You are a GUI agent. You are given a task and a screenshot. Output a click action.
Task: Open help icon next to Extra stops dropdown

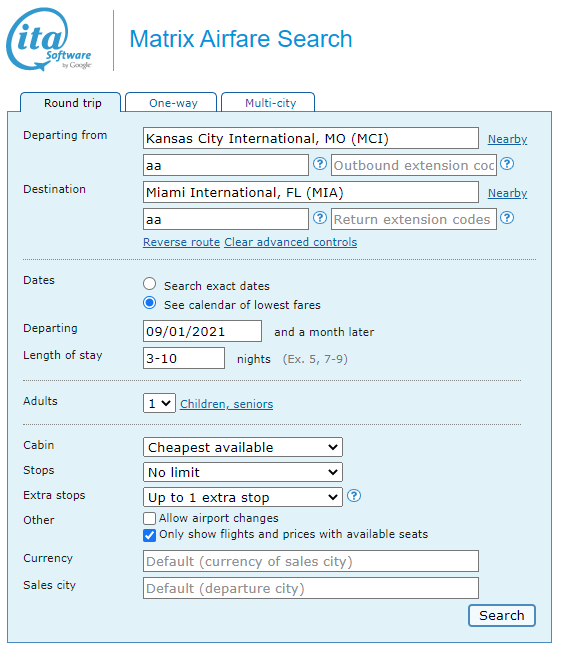354,496
